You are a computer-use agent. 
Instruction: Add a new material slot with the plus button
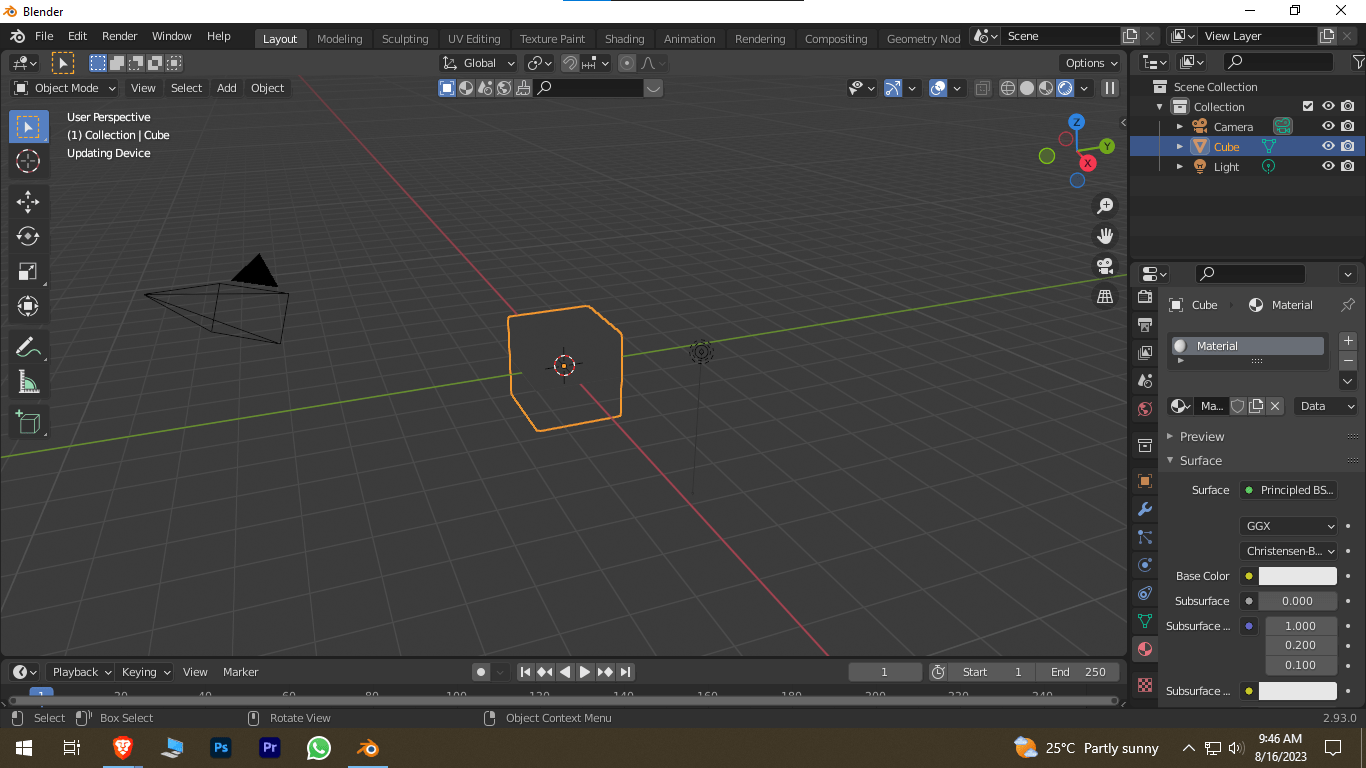click(x=1348, y=340)
